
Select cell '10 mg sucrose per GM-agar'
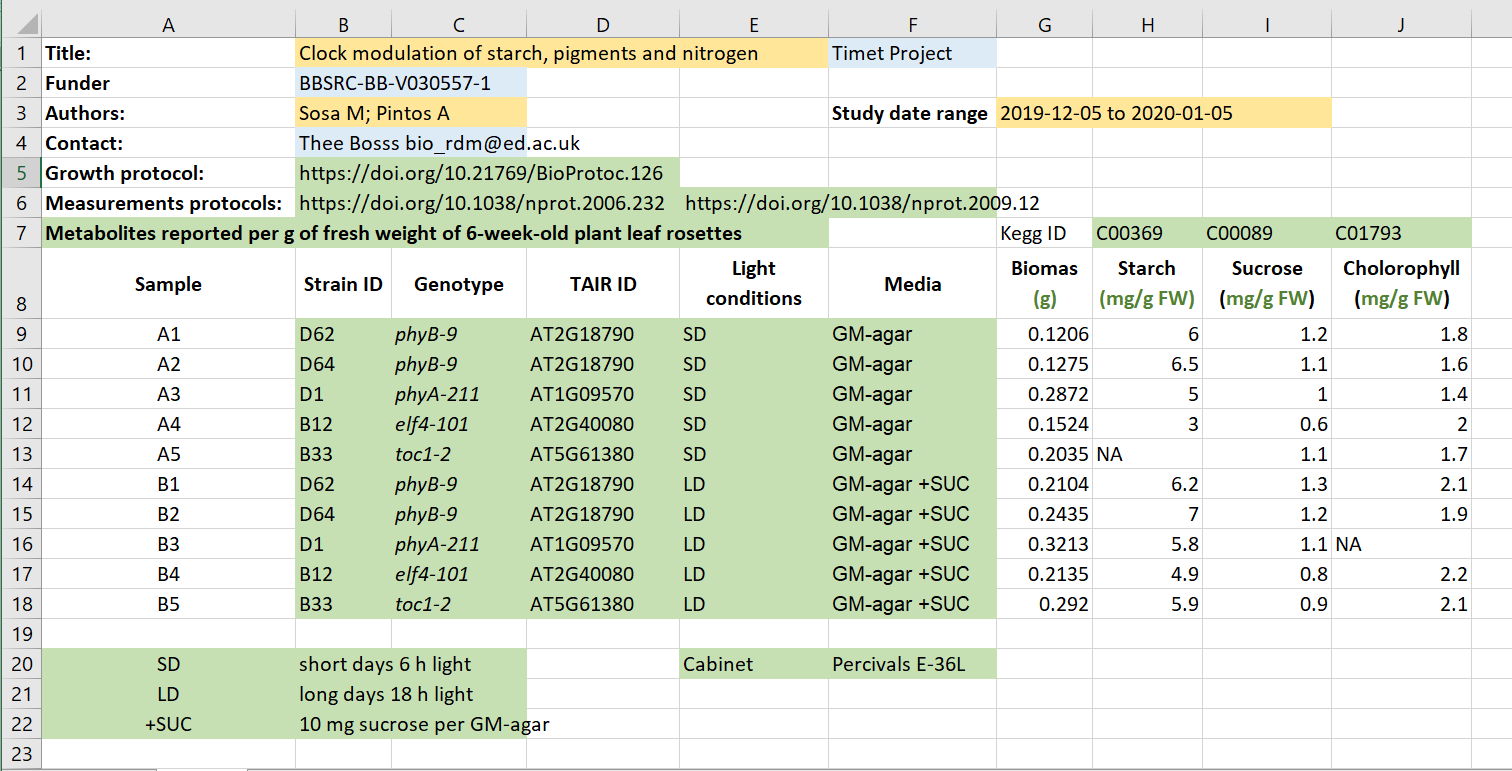click(424, 724)
